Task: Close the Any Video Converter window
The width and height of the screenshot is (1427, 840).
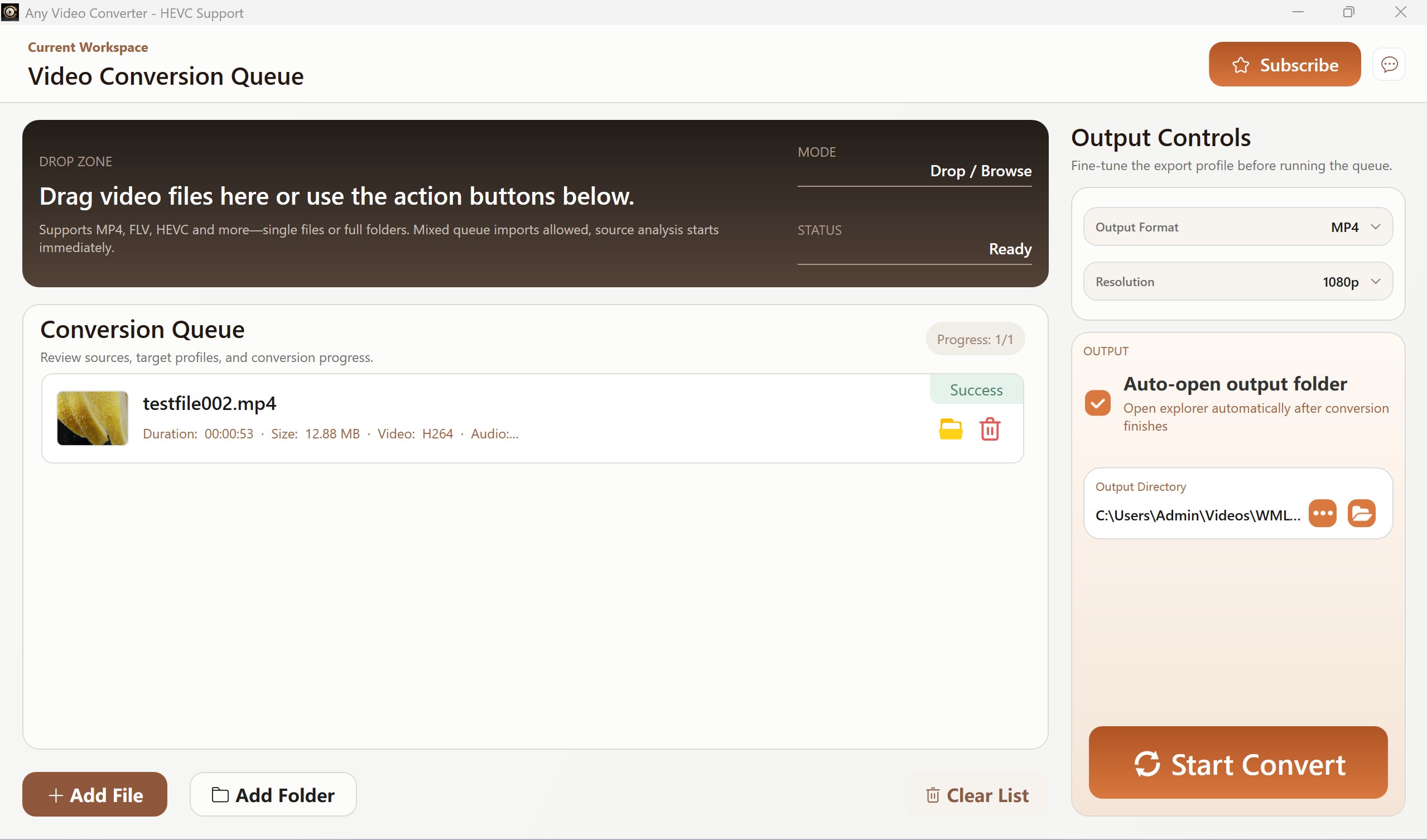Action: click(1400, 12)
